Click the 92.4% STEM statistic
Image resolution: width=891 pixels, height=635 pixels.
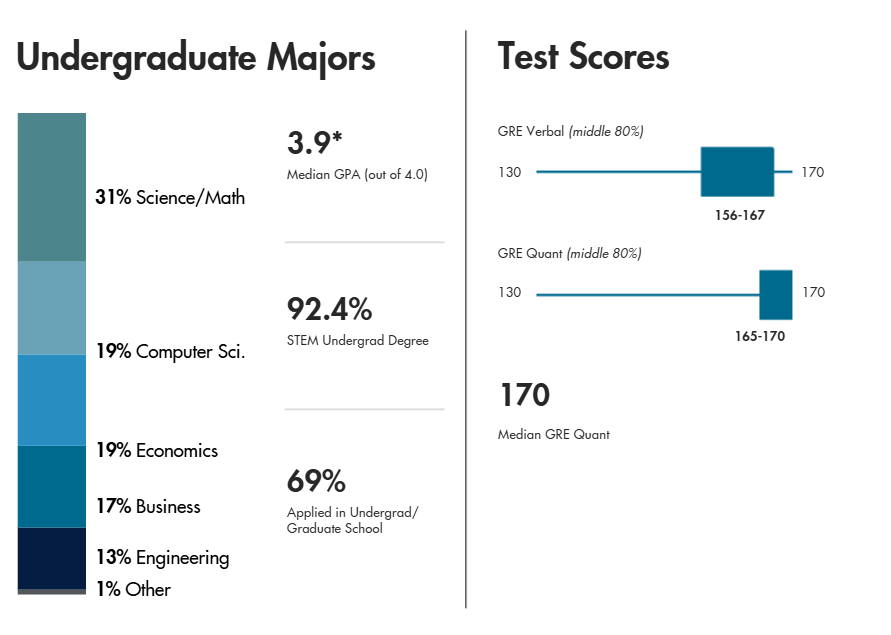tap(330, 309)
